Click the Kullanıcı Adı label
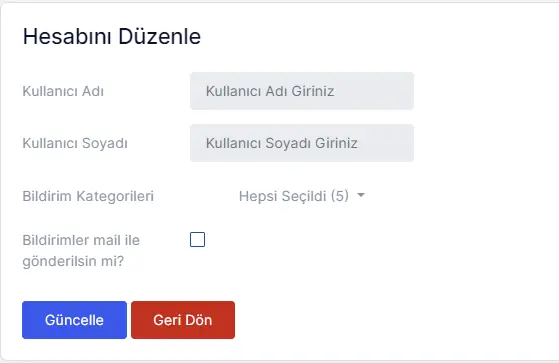This screenshot has width=559, height=363. click(63, 91)
